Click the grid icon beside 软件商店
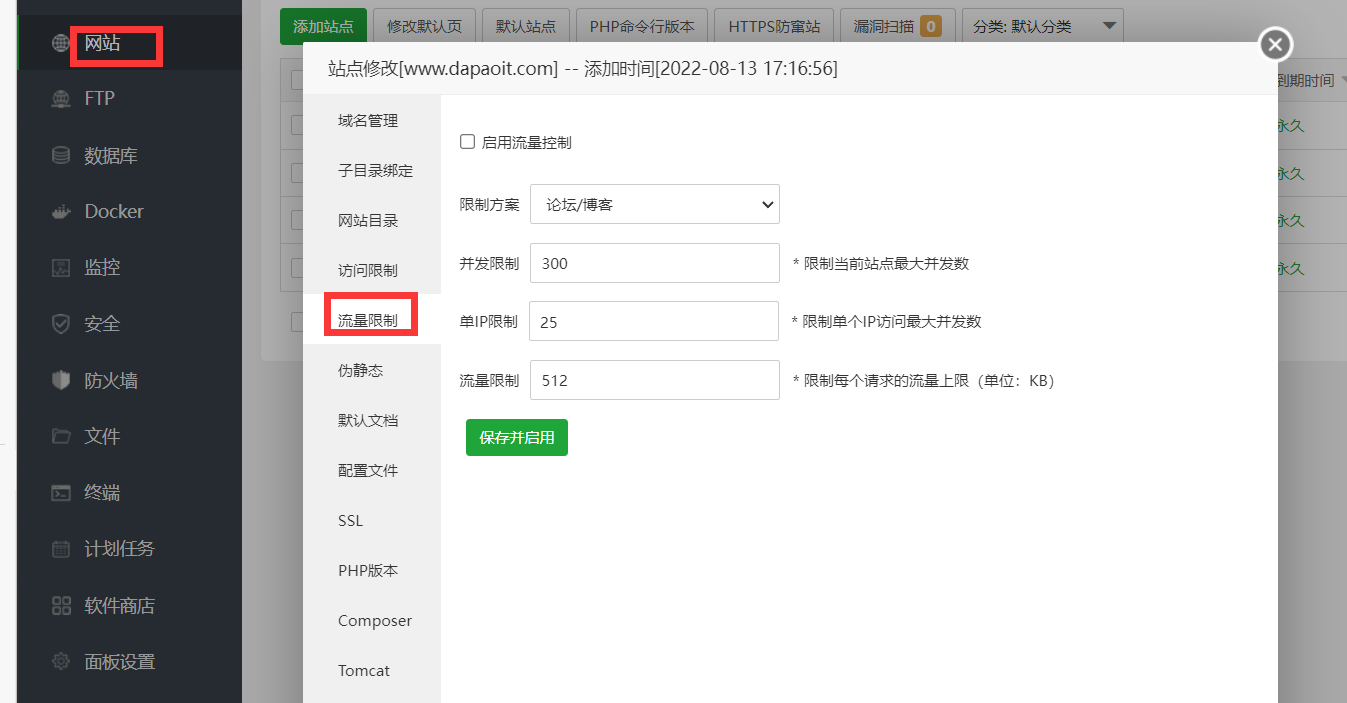The image size is (1347, 703). pyautogui.click(x=61, y=605)
